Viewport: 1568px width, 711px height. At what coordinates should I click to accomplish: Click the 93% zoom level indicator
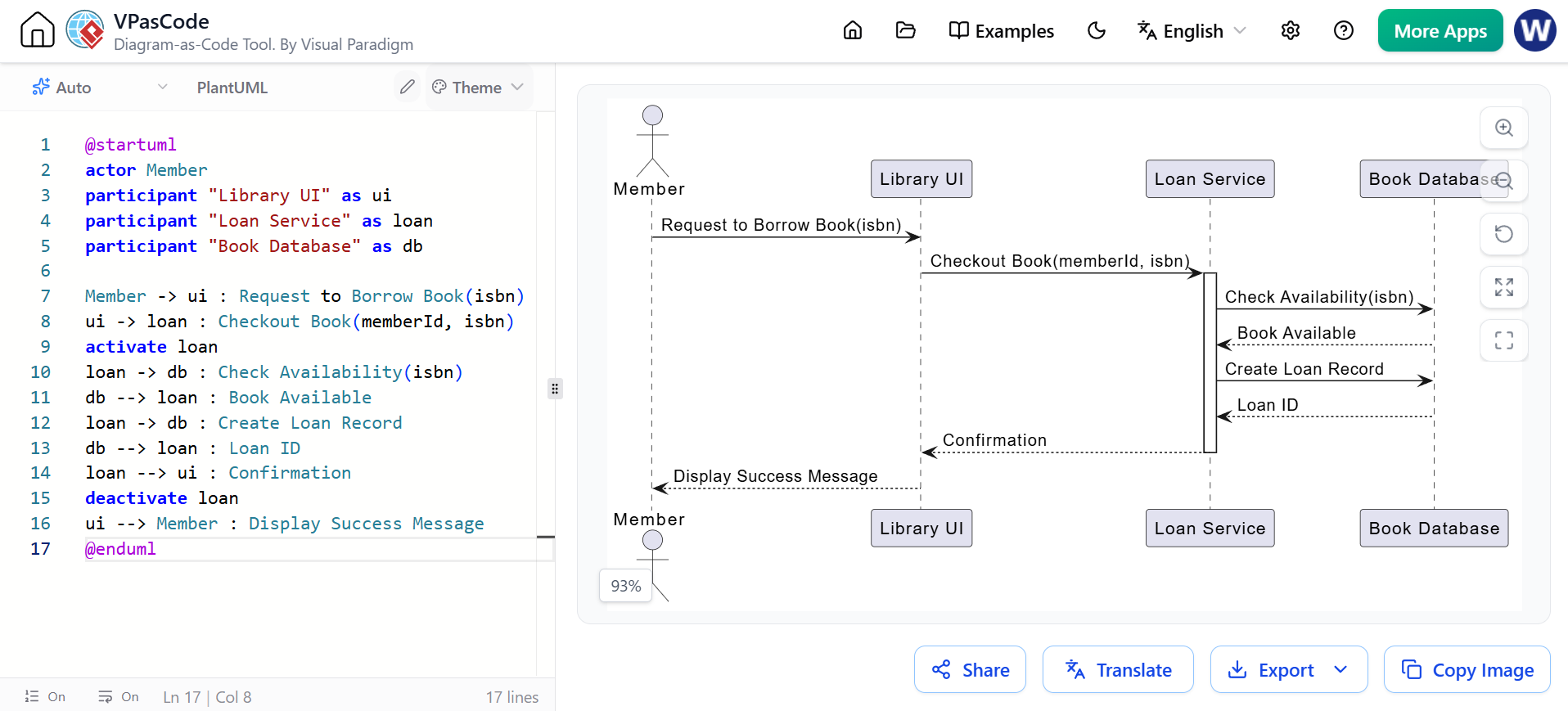tap(626, 586)
